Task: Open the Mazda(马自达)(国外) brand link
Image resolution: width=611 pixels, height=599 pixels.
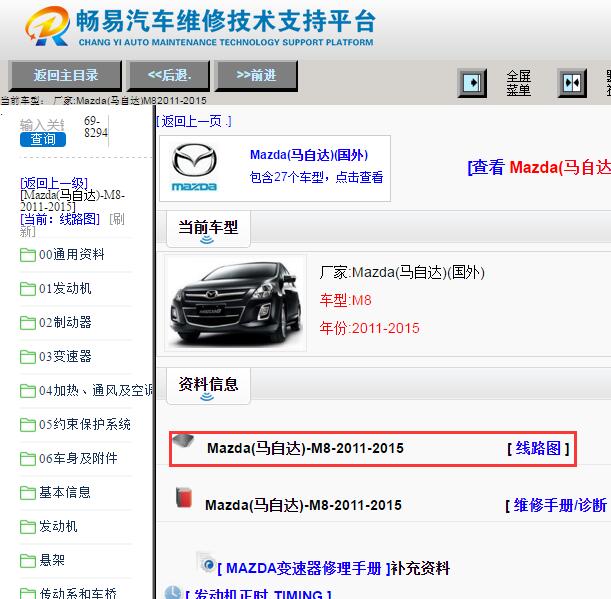Action: [x=309, y=155]
